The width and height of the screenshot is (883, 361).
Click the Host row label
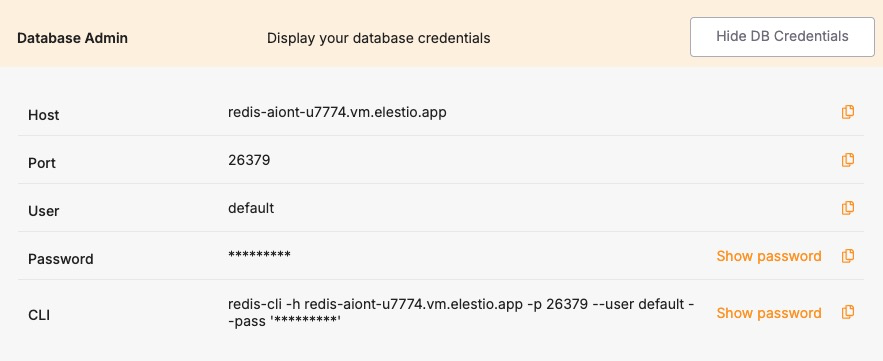click(x=43, y=115)
